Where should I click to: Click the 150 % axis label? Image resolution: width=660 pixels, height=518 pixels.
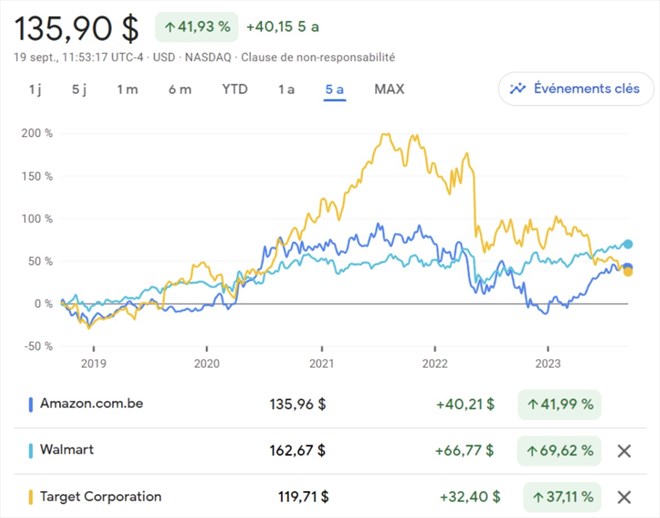[37, 176]
